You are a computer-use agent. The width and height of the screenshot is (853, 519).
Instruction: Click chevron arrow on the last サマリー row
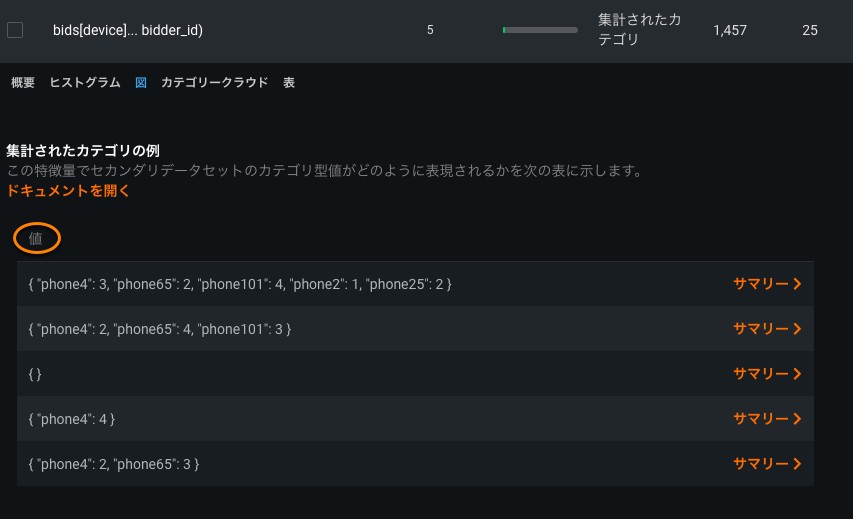pos(797,464)
